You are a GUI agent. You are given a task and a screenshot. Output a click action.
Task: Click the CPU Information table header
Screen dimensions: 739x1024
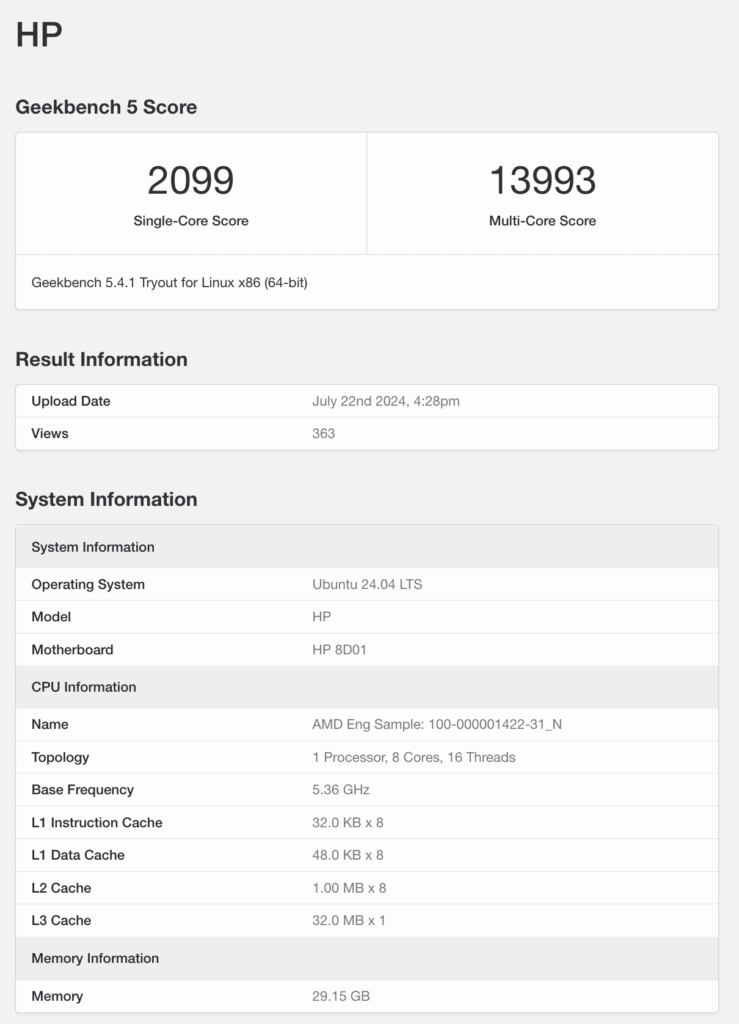coord(84,687)
